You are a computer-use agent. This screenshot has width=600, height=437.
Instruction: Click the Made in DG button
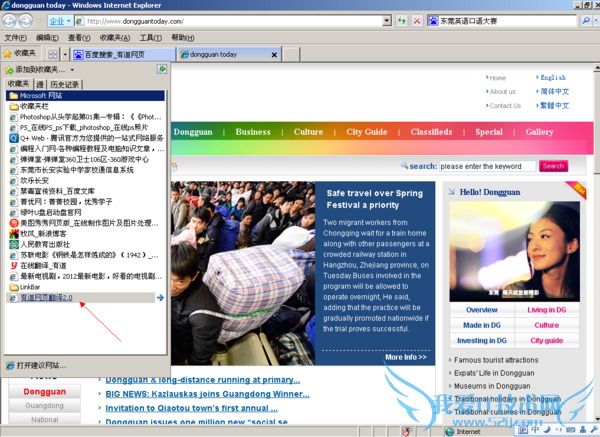pos(482,325)
